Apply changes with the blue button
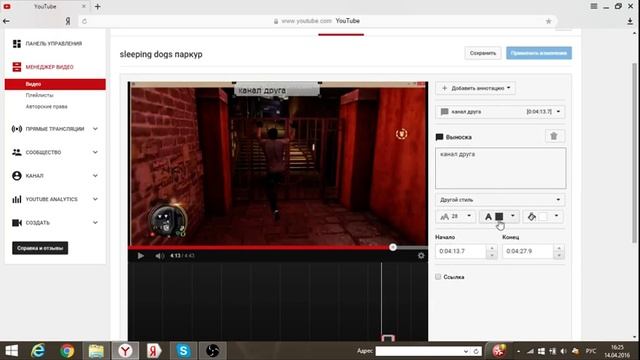640x360 pixels. (x=539, y=53)
